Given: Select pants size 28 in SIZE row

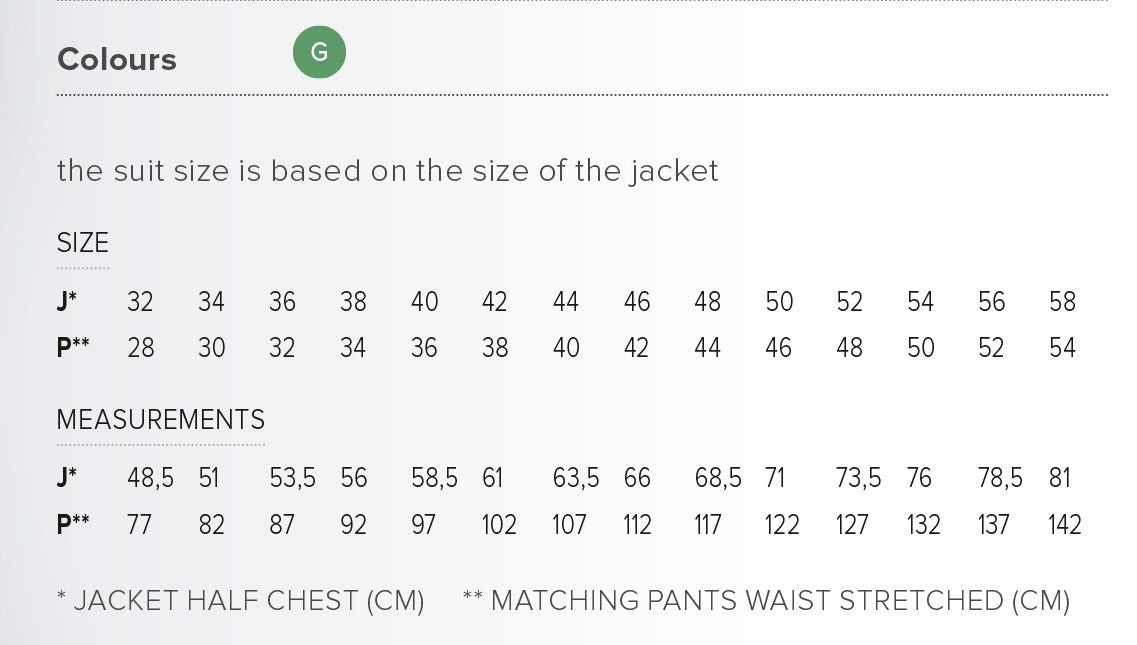Looking at the screenshot, I should 141,348.
